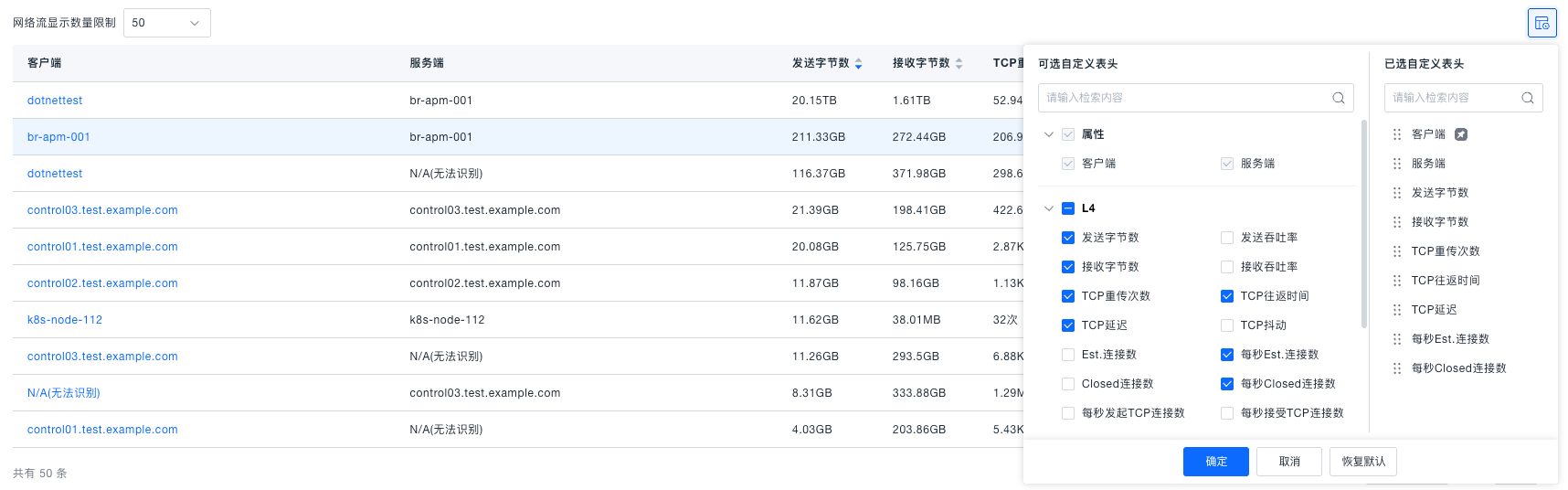Click the 确定 button

click(x=1215, y=462)
